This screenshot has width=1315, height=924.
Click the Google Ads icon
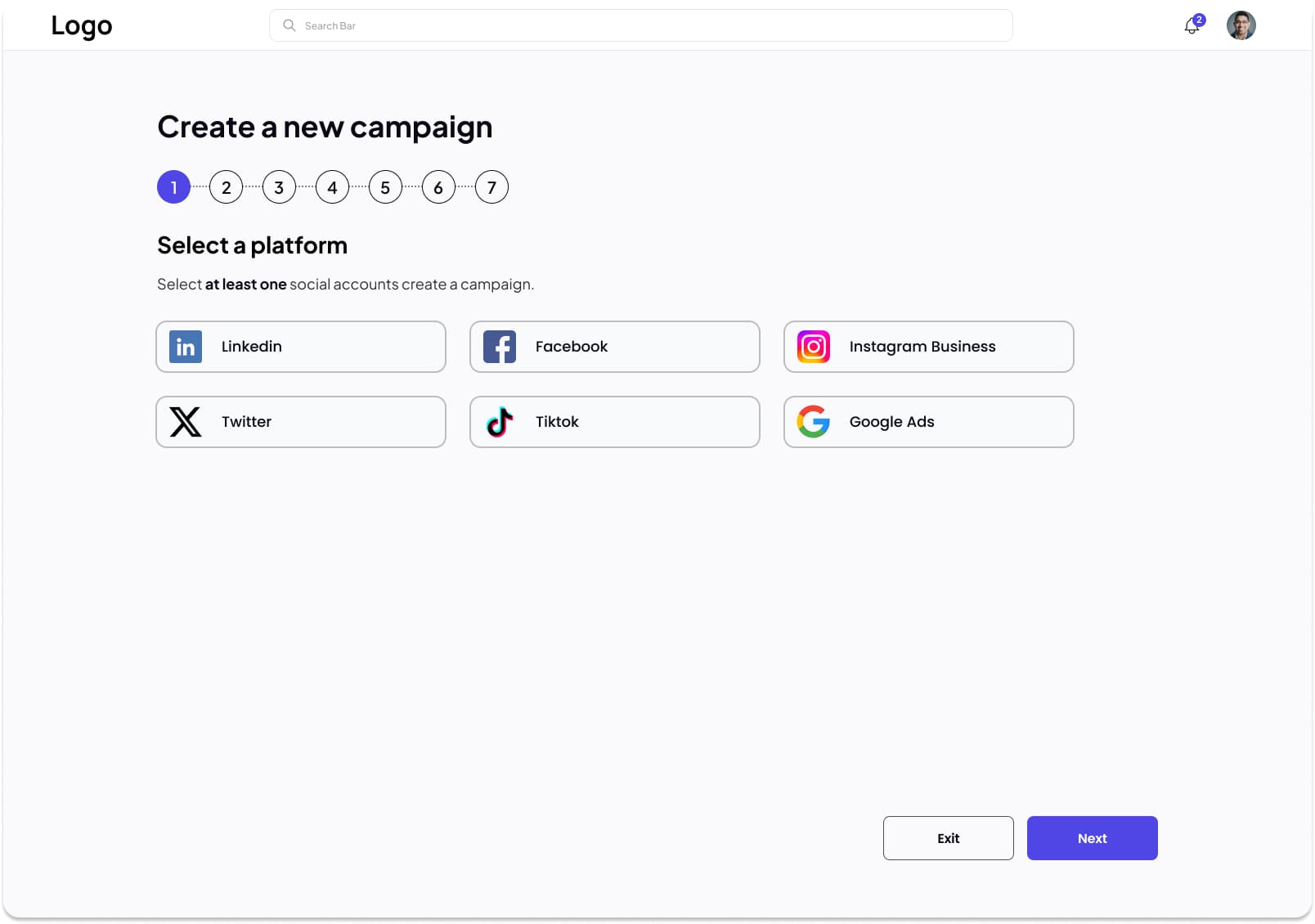813,422
